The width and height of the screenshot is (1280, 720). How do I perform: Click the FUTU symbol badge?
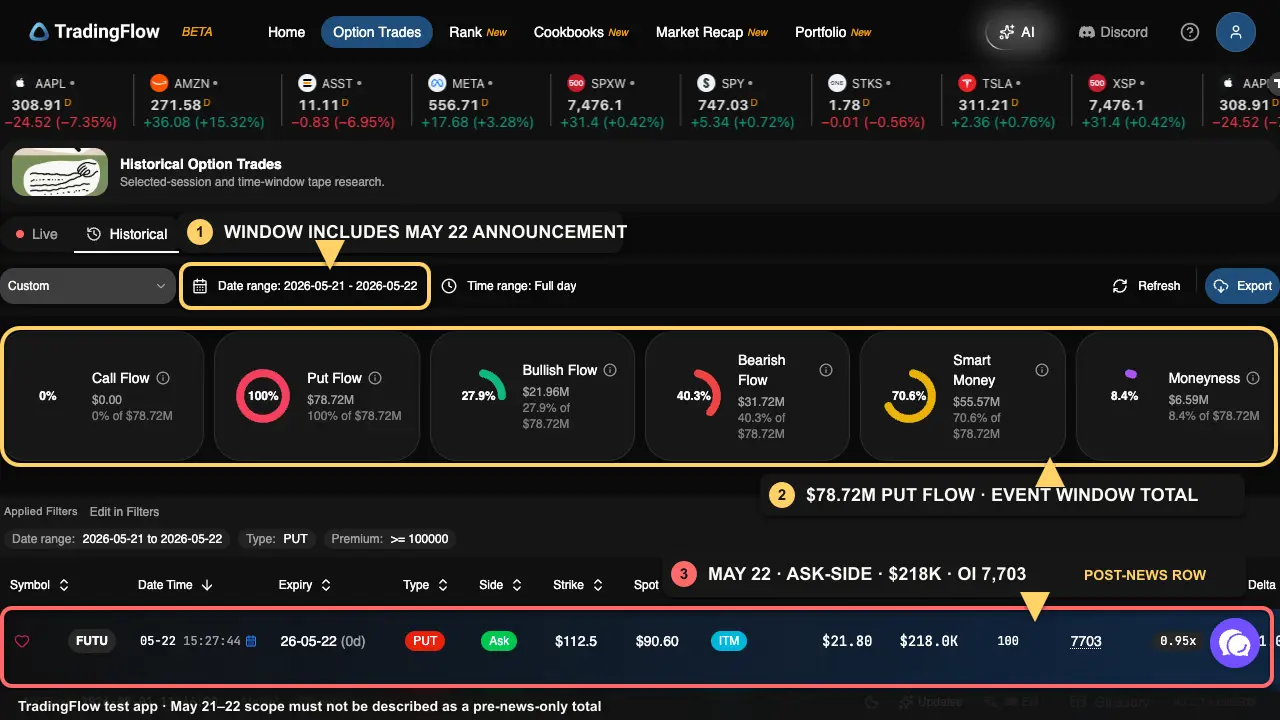pos(92,641)
